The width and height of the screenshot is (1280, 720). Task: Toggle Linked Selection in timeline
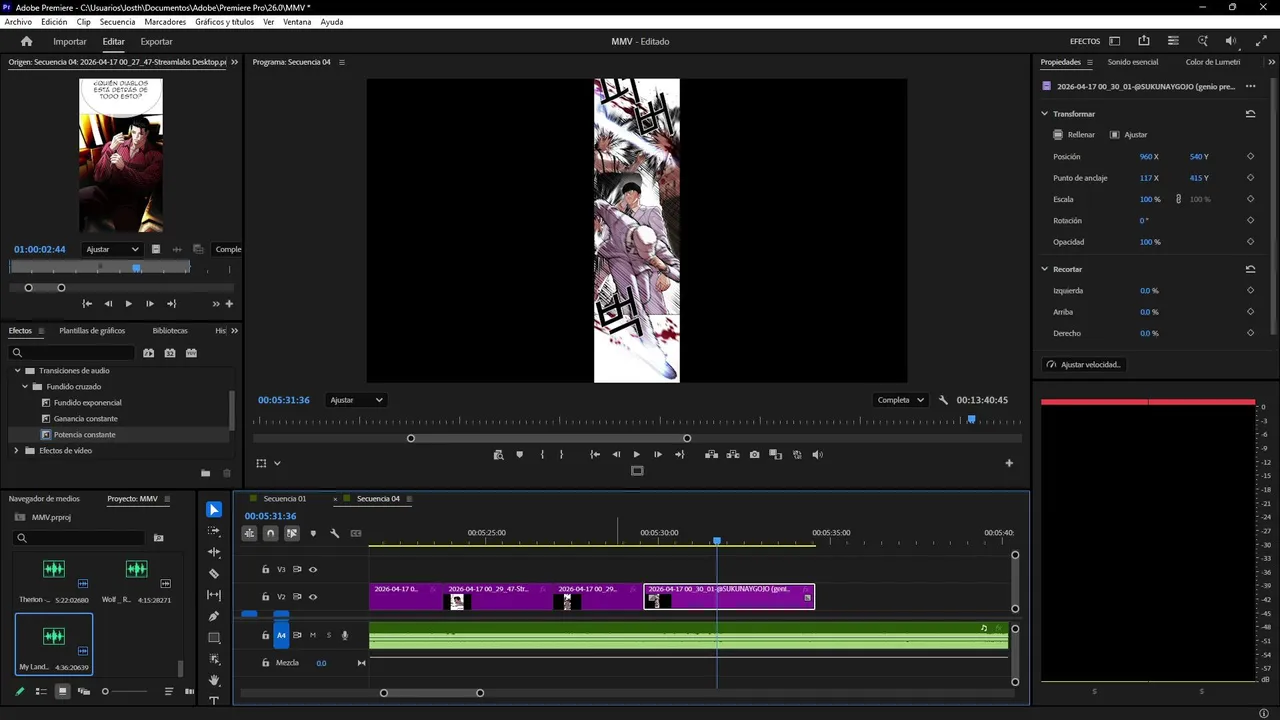coord(292,533)
